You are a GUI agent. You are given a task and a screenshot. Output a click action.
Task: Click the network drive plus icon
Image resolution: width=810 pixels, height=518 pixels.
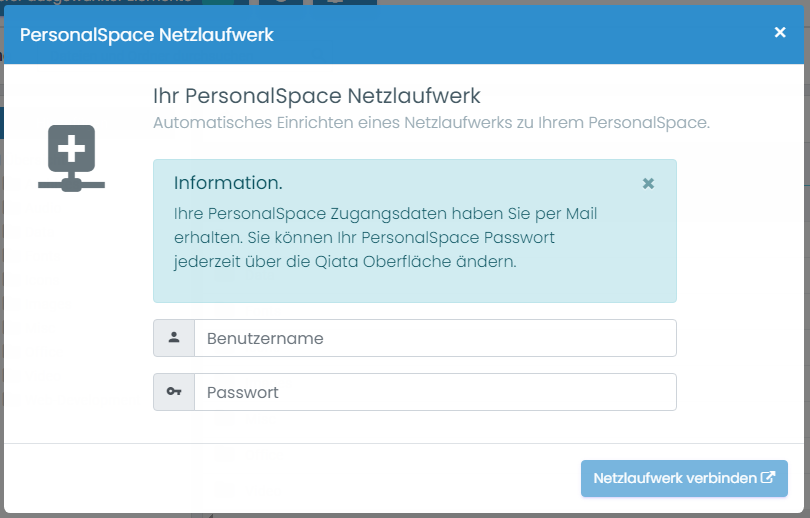(x=71, y=158)
